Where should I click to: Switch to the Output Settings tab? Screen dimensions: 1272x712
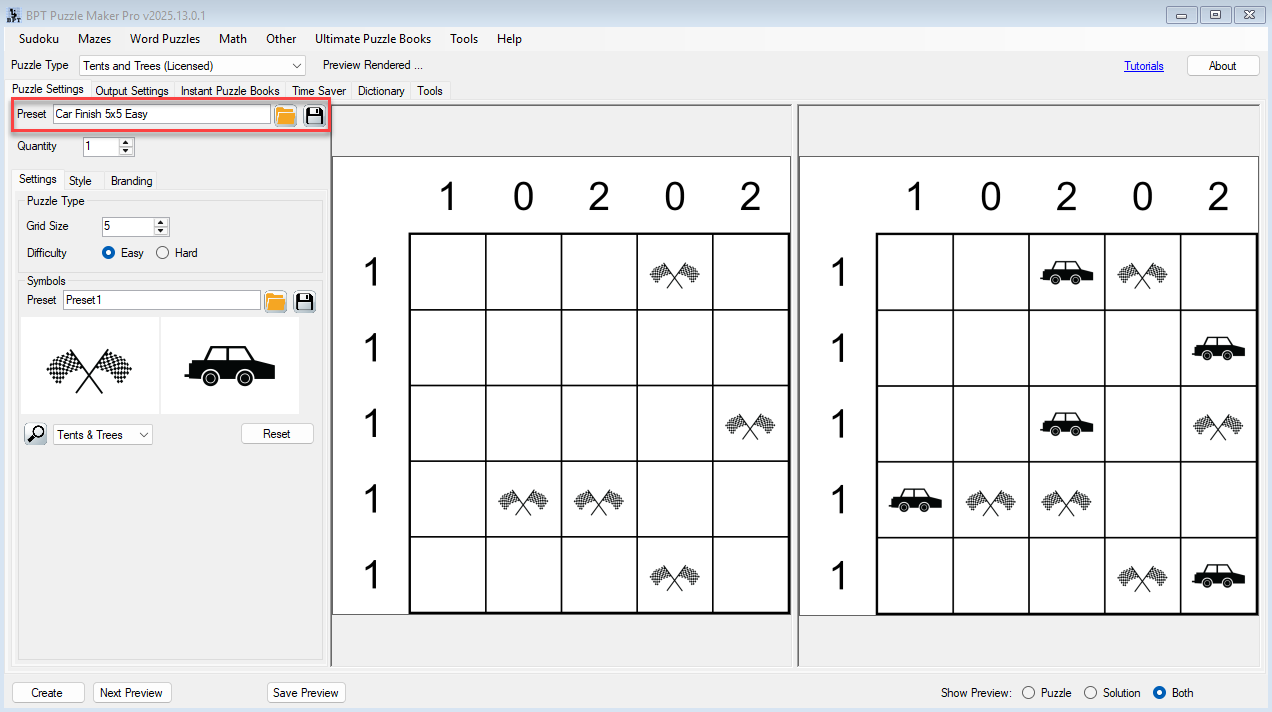click(132, 91)
